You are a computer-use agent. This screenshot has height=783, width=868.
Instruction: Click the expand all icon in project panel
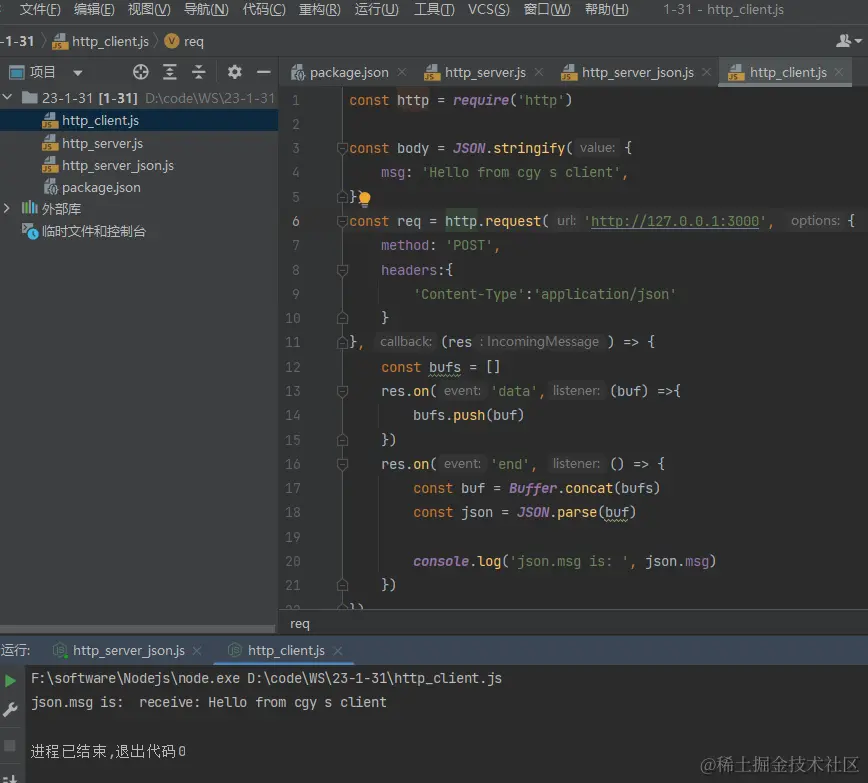click(170, 72)
